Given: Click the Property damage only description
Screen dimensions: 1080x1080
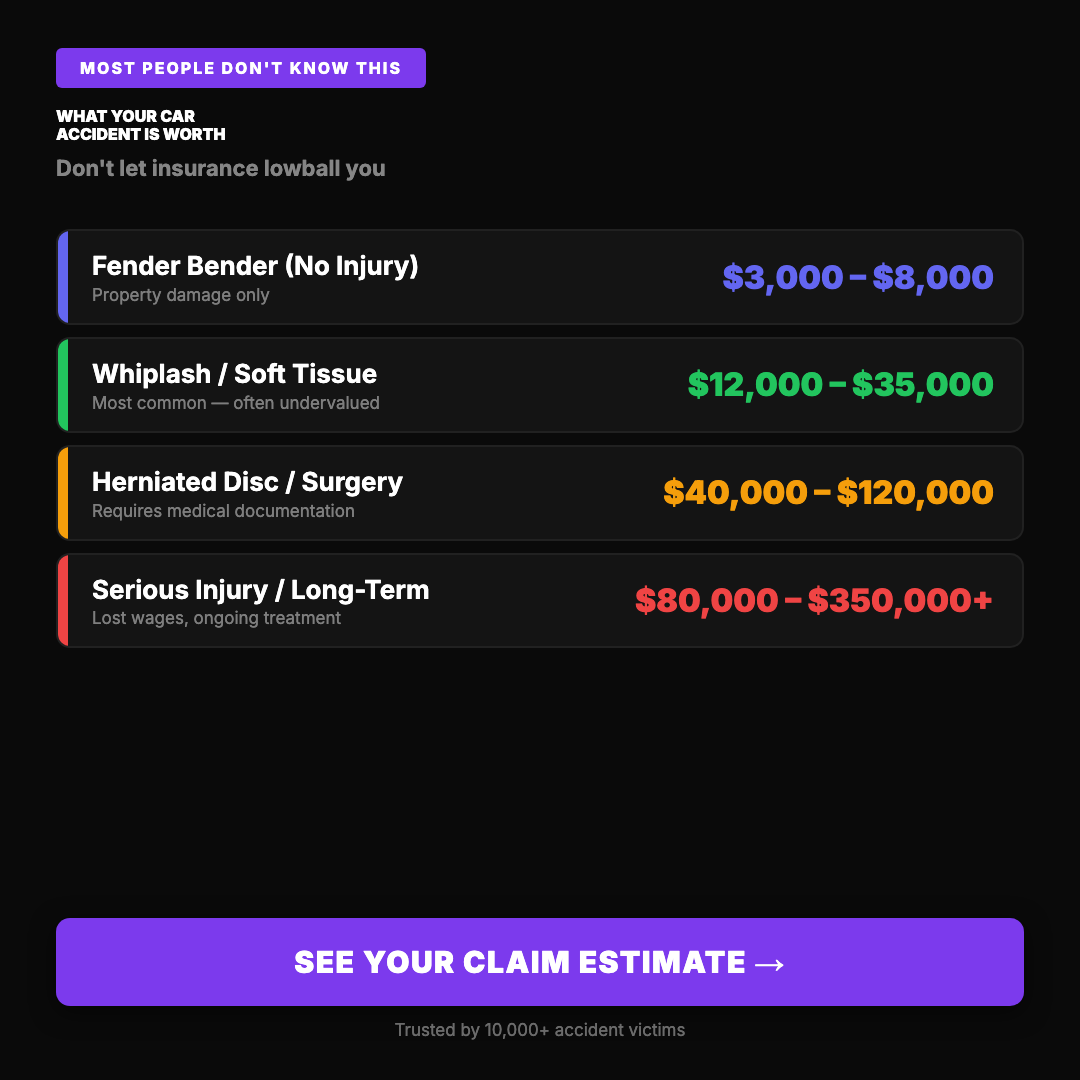Looking at the screenshot, I should coord(181,295).
